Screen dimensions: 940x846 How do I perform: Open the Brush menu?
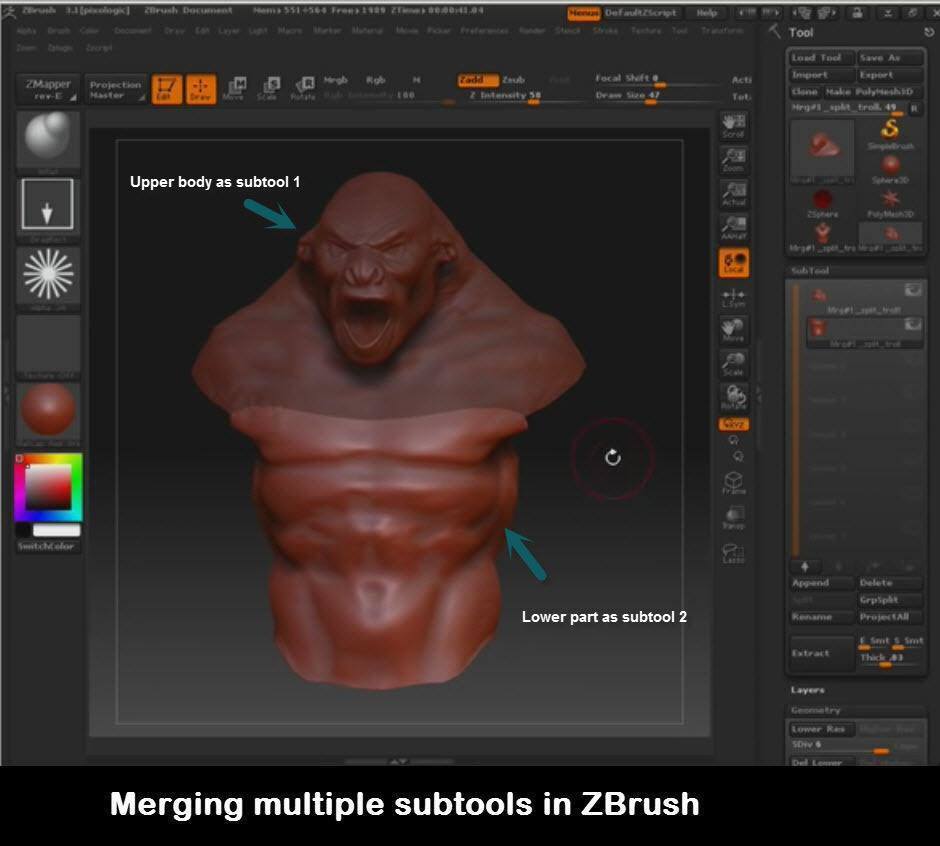[59, 31]
